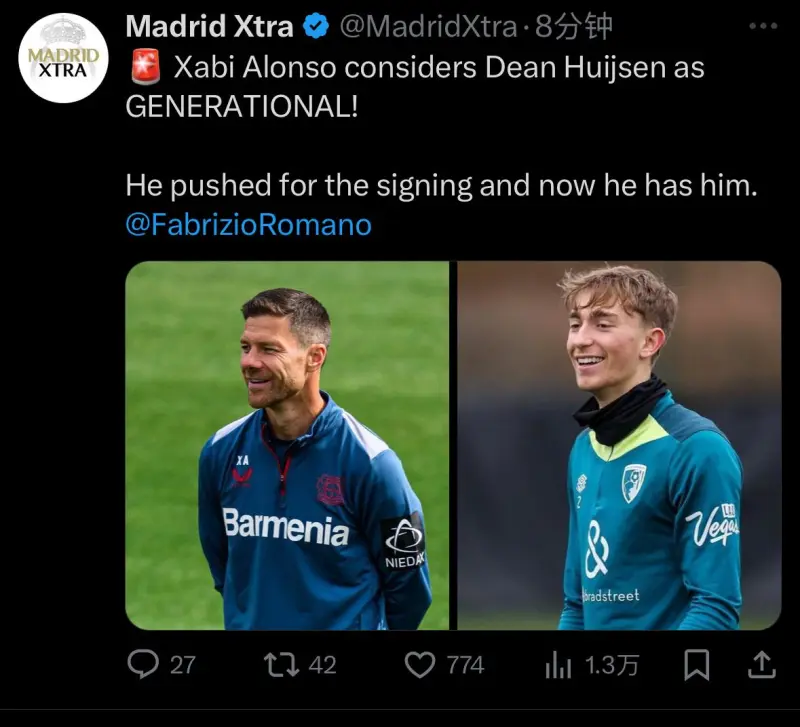800x727 pixels.
Task: Click the tweet text about GENERATIONAL
Action: click(x=414, y=87)
